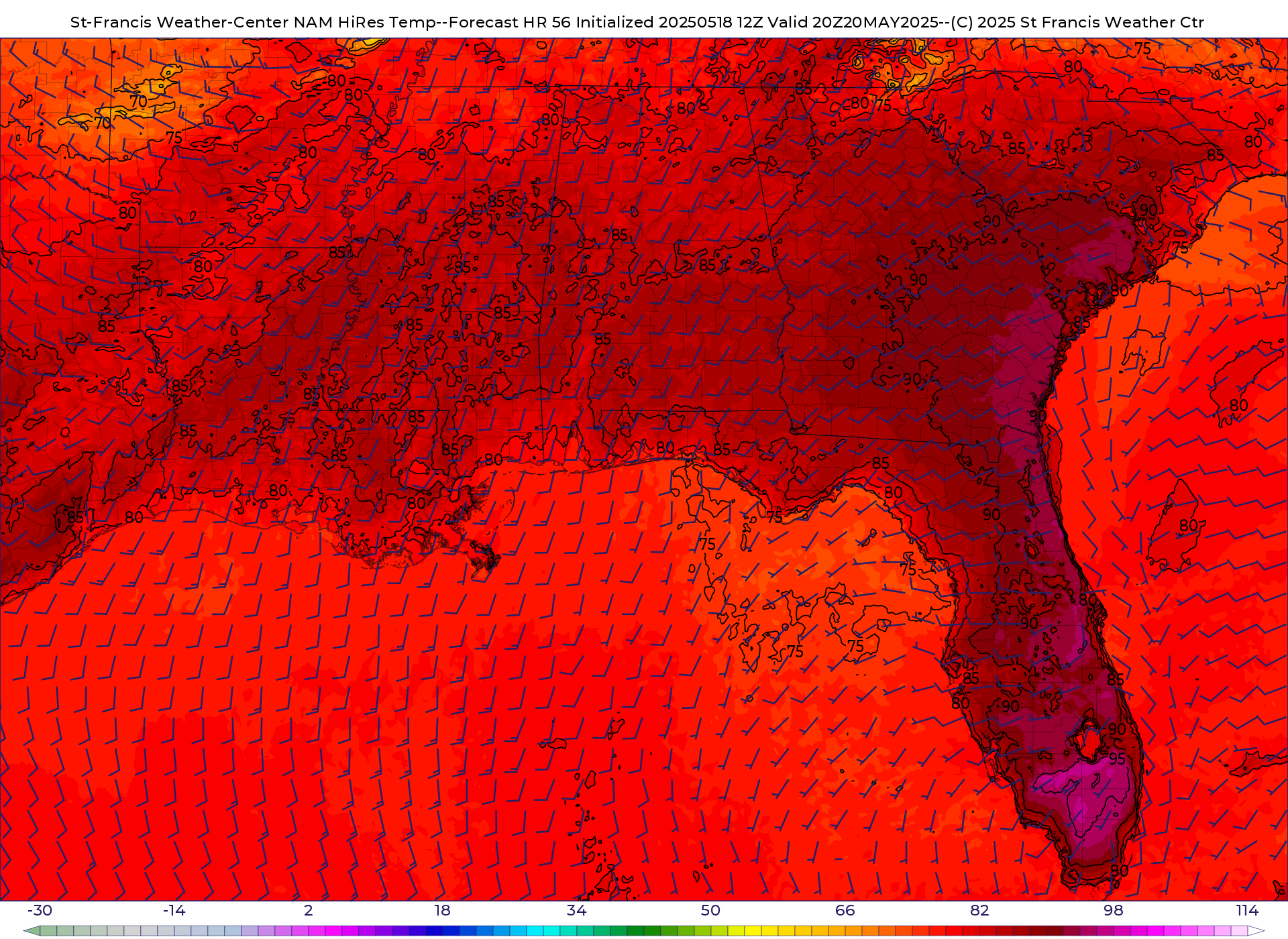The width and height of the screenshot is (1288, 939).
Task: Pick the yellow-green swatch beneath the 50 label
Action: click(x=719, y=931)
